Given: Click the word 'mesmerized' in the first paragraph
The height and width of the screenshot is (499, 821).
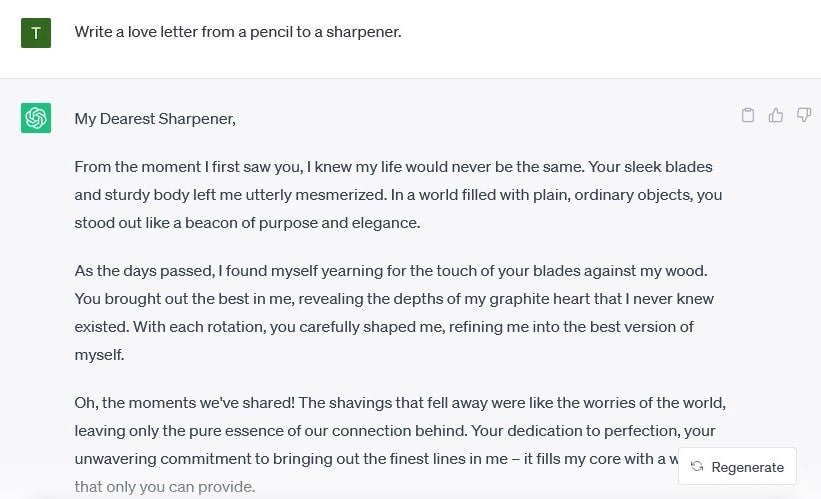Looking at the screenshot, I should click(x=340, y=195).
